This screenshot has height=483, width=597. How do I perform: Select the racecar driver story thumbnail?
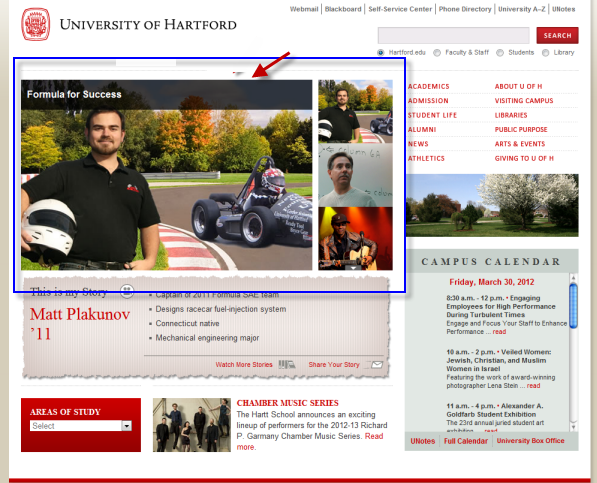355,111
